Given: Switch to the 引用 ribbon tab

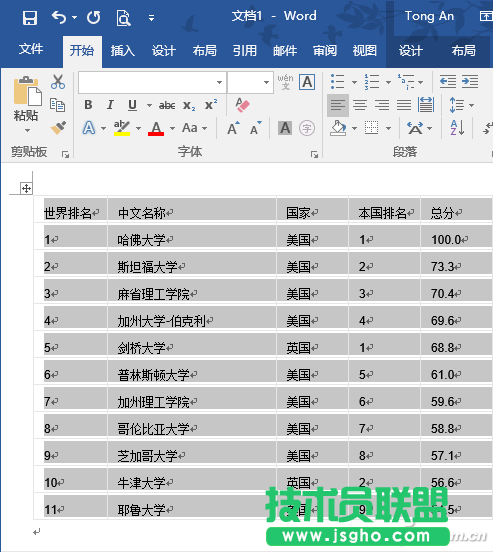Looking at the screenshot, I should (245, 51).
